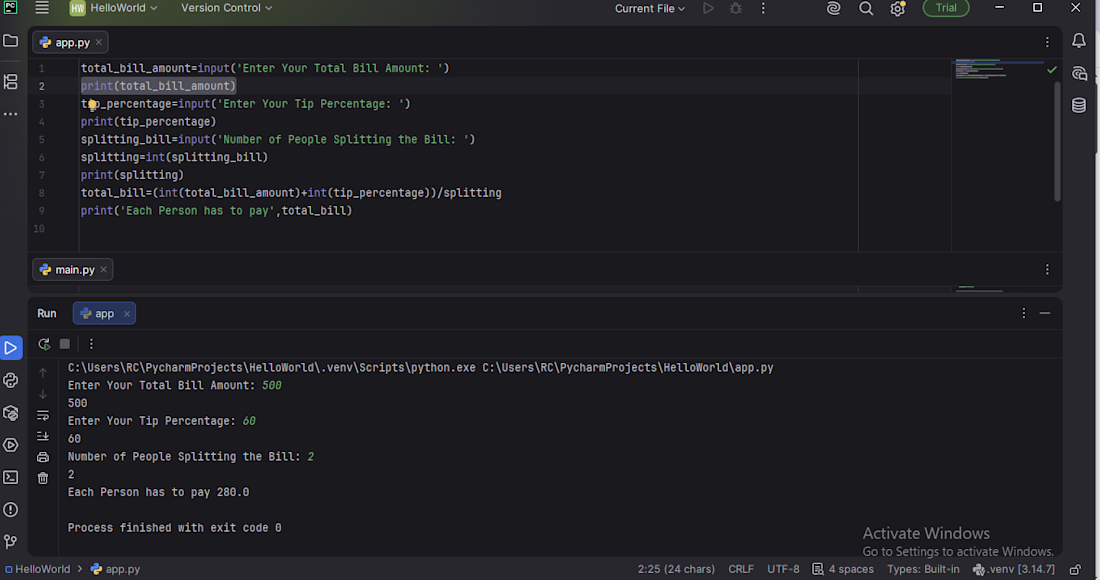Open the main menu hamburger icon

pos(42,8)
